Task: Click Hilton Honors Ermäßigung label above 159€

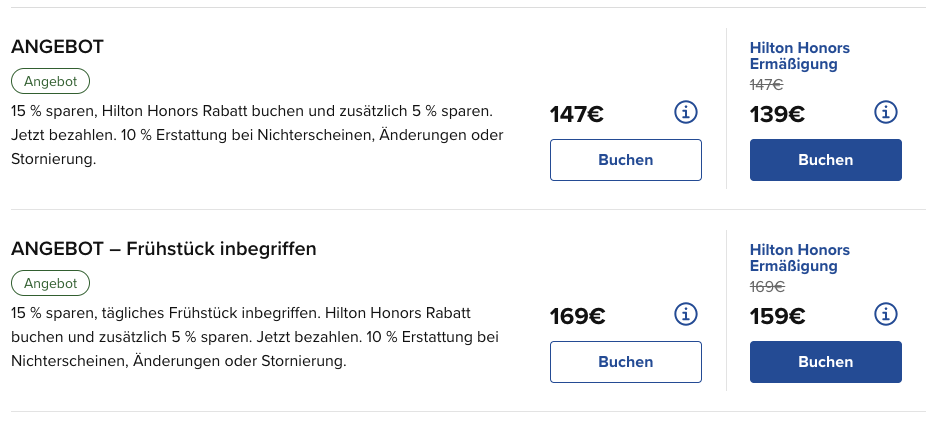Action: pos(799,258)
